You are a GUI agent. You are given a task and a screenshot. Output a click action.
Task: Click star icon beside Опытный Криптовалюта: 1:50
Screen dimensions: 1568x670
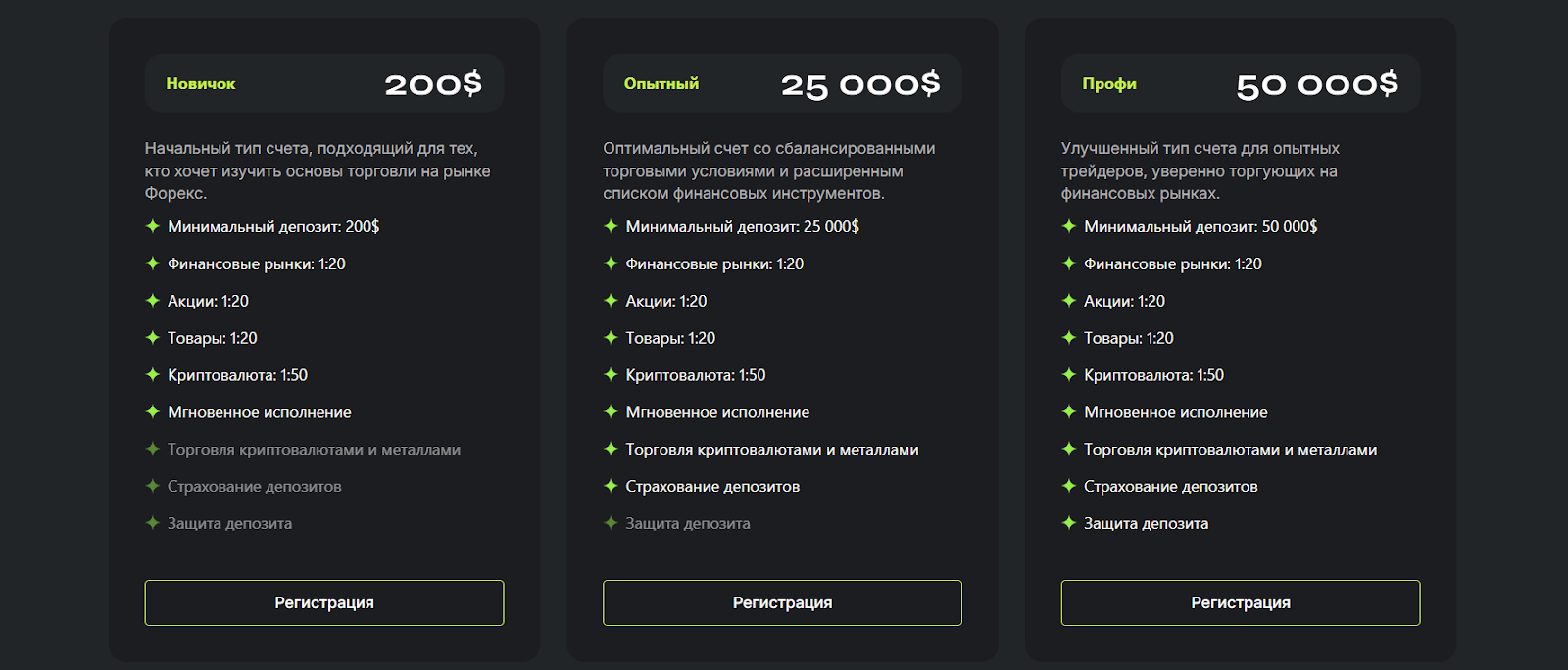(611, 375)
